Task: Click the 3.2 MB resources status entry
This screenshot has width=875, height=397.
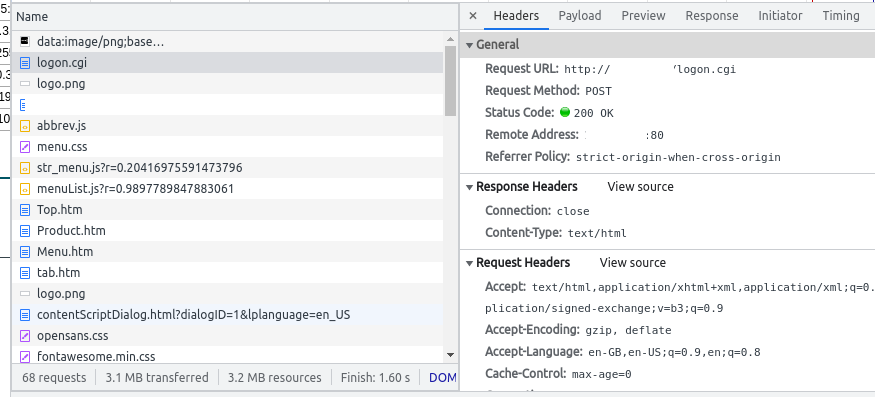Action: tap(275, 378)
